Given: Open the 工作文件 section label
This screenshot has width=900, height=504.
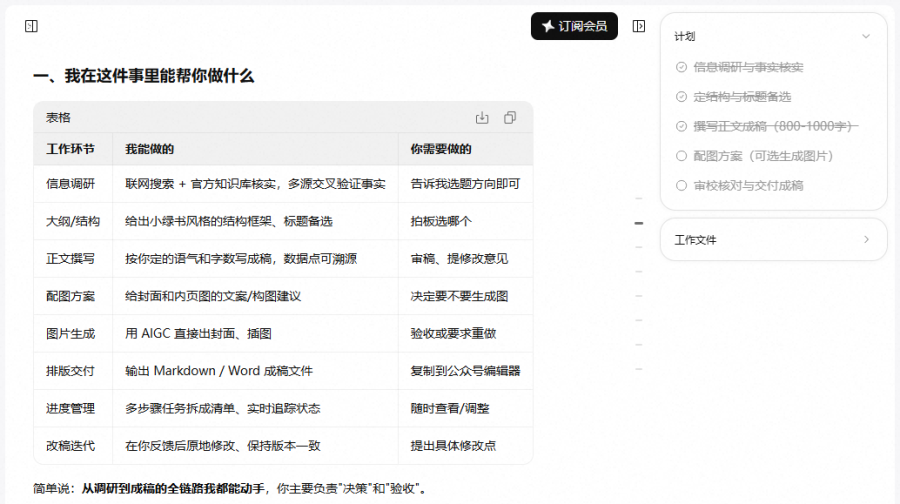Looking at the screenshot, I should point(695,239).
